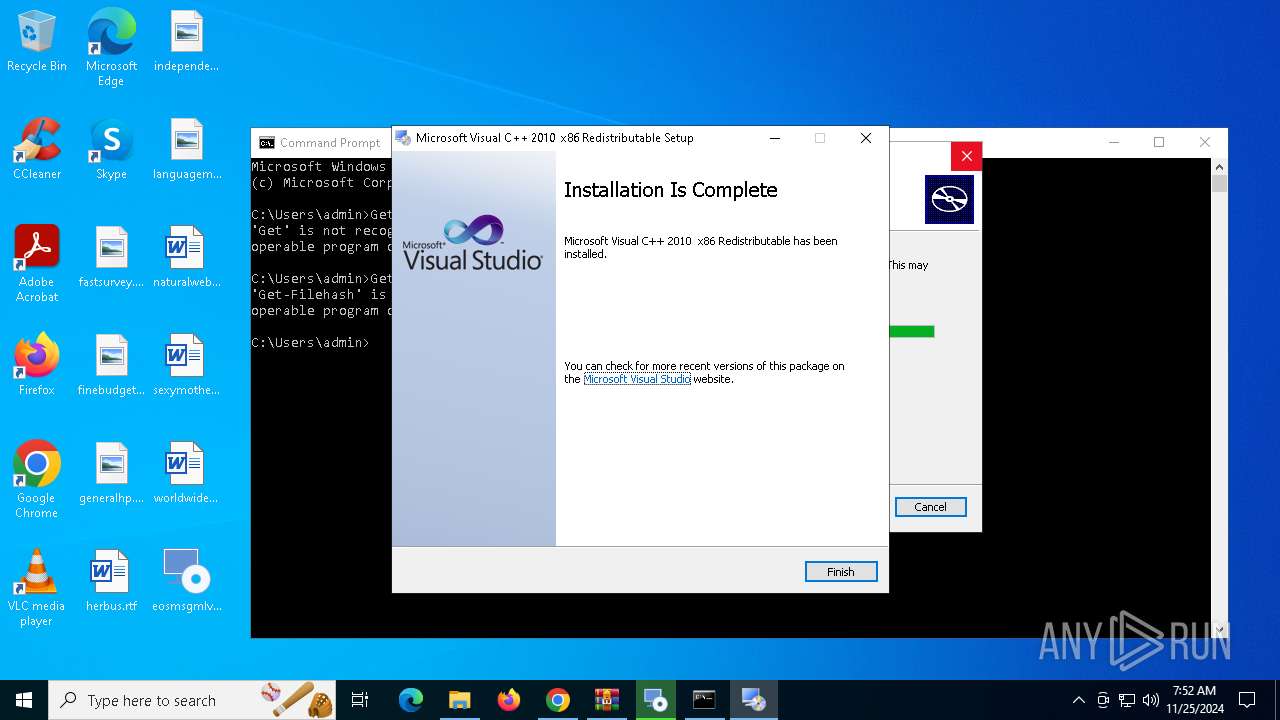Click the installer disc logo icon
This screenshot has height=720, width=1280.
949,199
